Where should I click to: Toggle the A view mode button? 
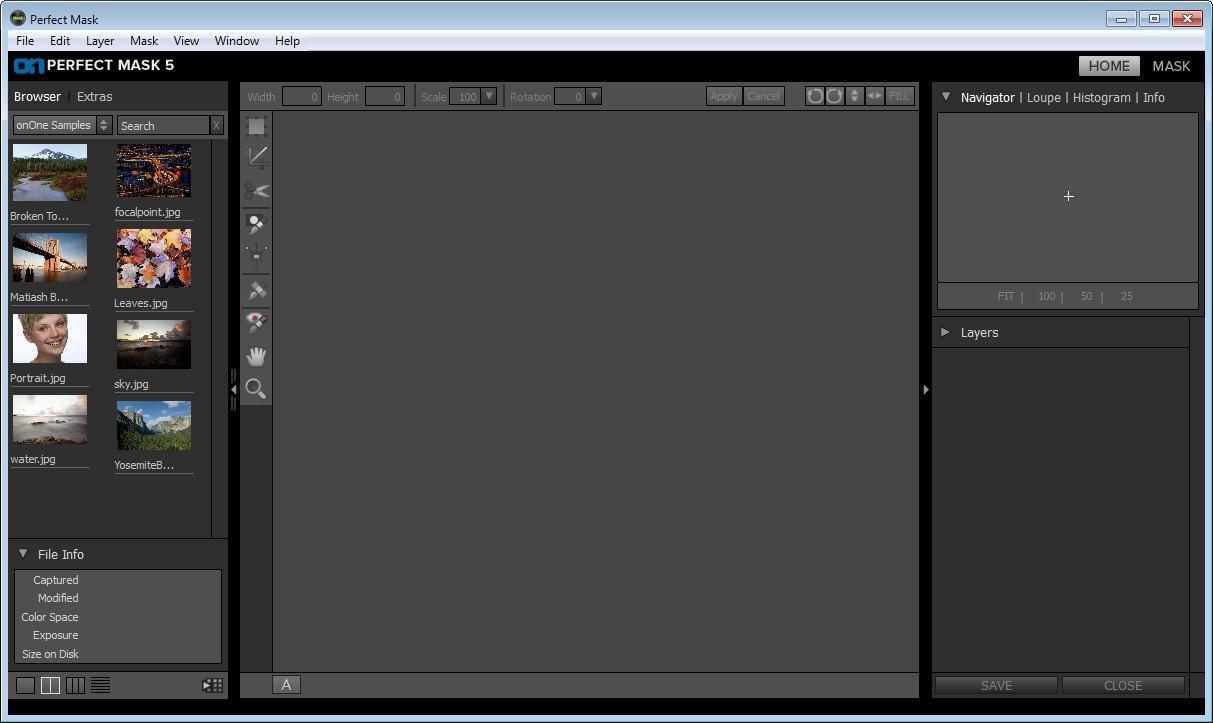tap(286, 685)
